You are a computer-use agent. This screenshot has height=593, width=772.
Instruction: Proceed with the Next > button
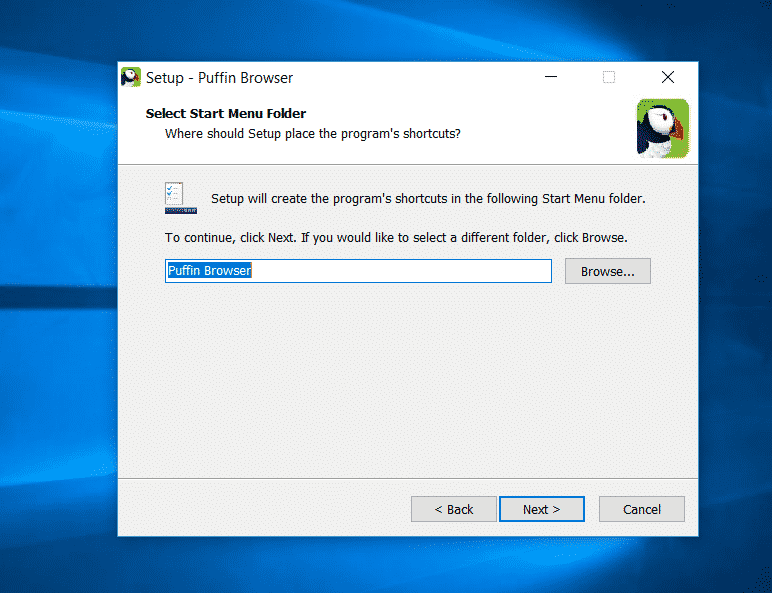pyautogui.click(x=541, y=509)
